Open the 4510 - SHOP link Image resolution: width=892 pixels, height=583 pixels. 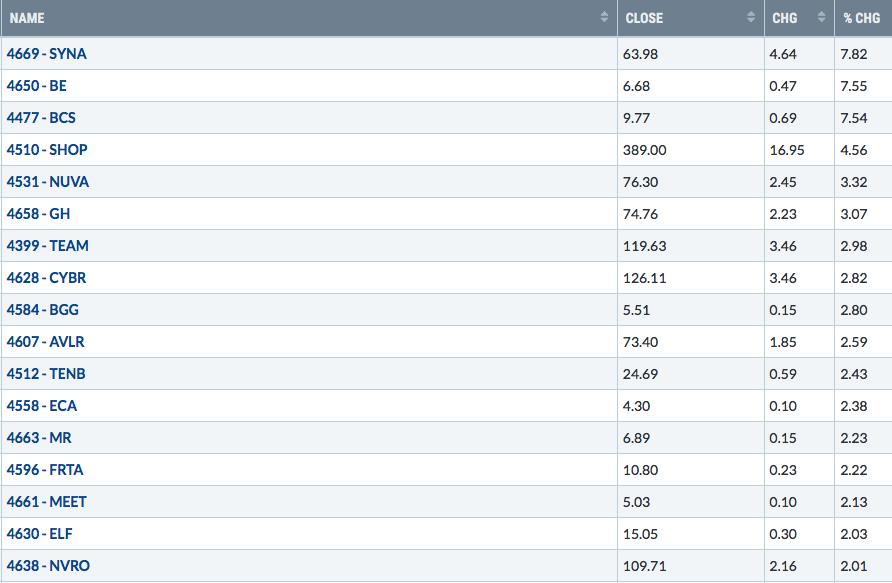click(x=47, y=150)
